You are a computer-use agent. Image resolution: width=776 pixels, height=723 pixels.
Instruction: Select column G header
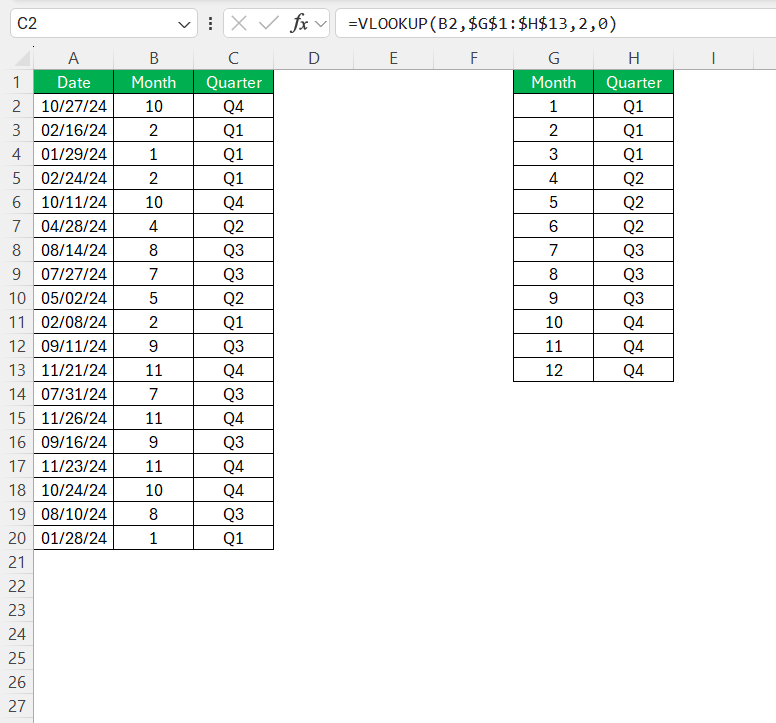(554, 58)
